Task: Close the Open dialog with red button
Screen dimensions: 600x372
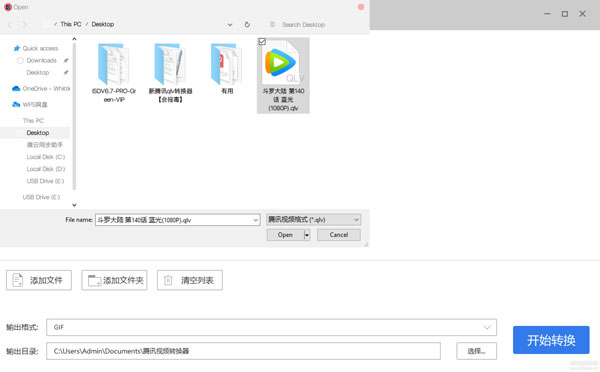Action: (360, 7)
